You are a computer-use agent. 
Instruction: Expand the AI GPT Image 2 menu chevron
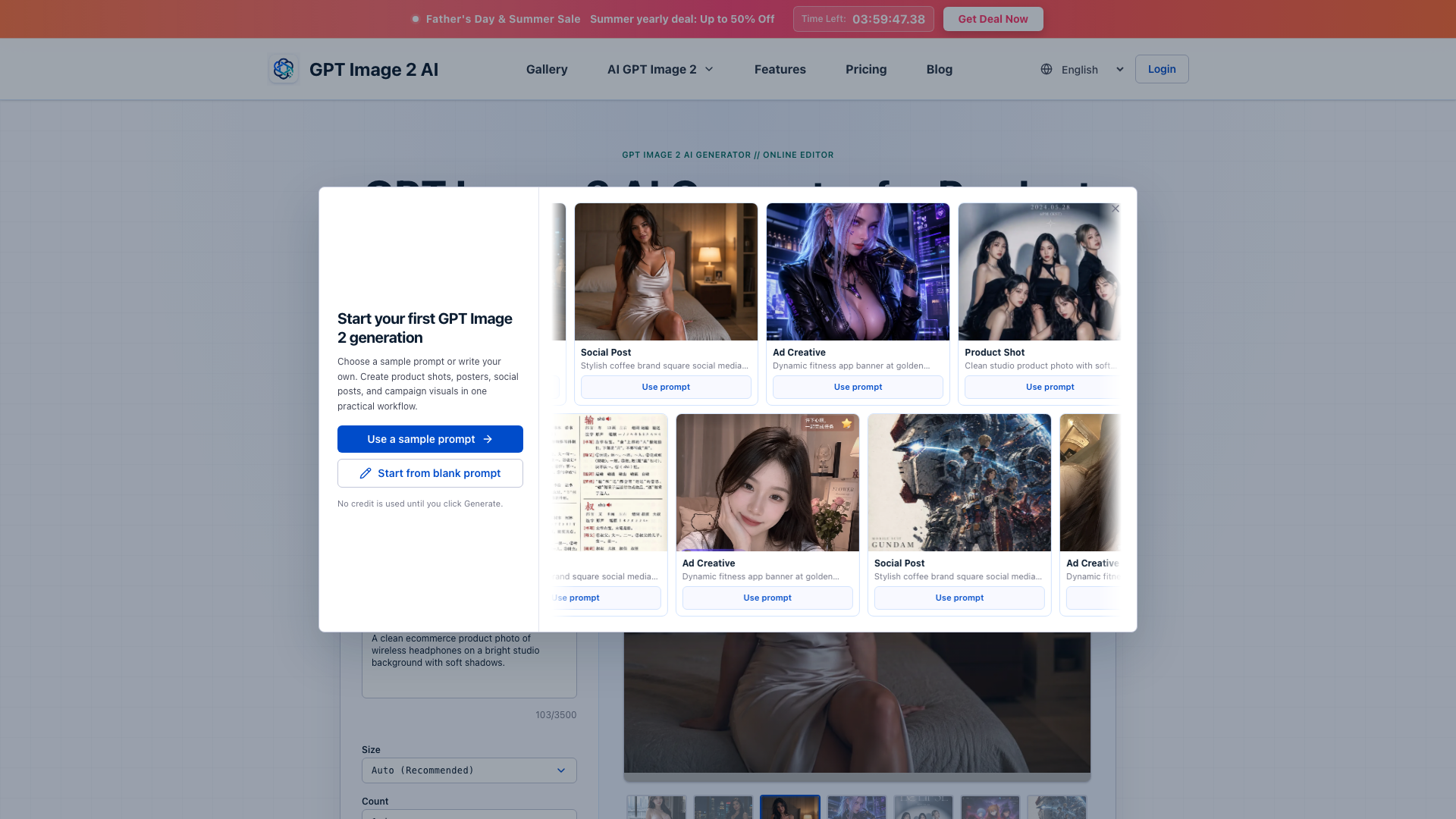[709, 69]
